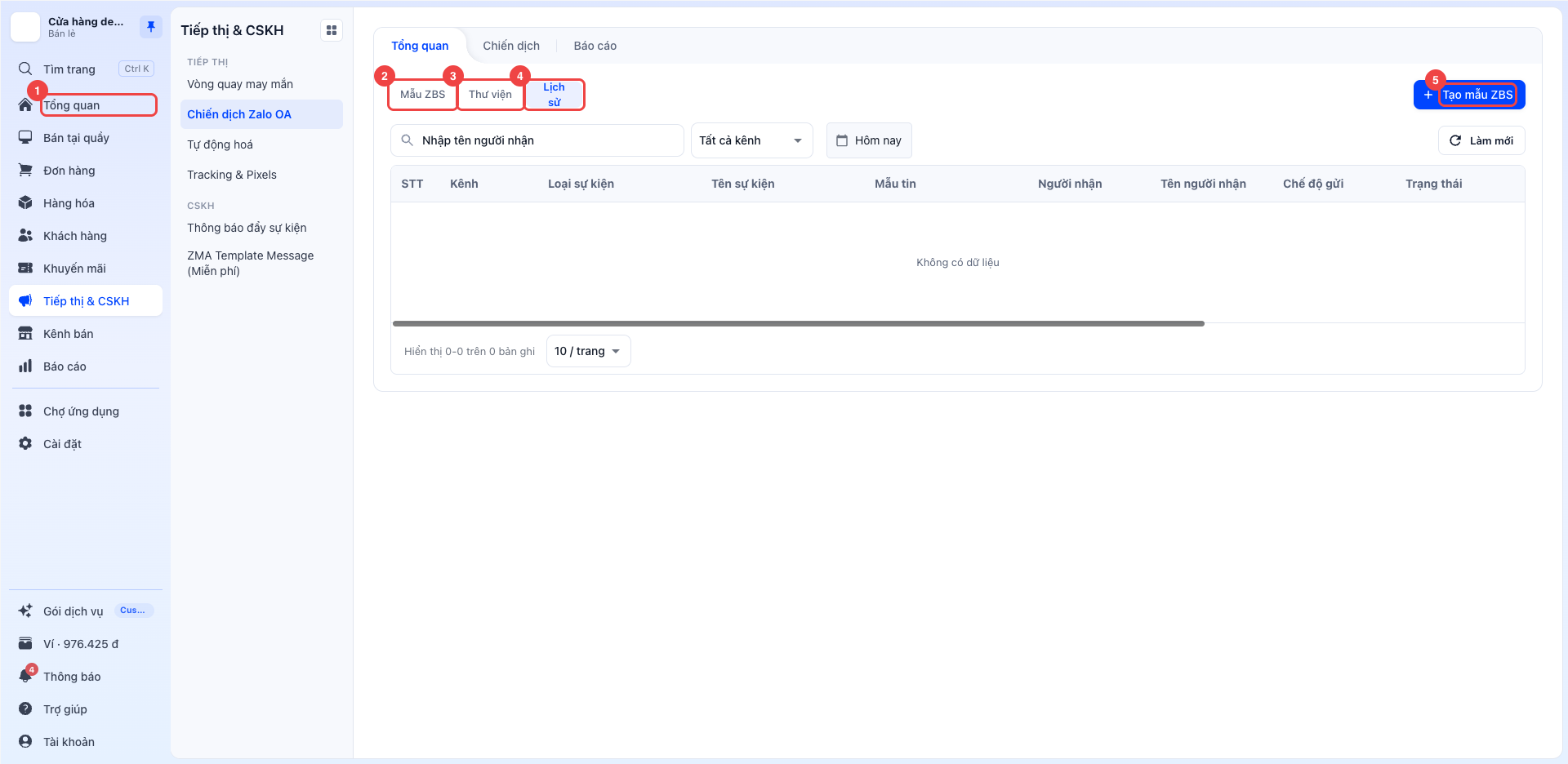Open the Tất cả kênh channel dropdown

[751, 140]
